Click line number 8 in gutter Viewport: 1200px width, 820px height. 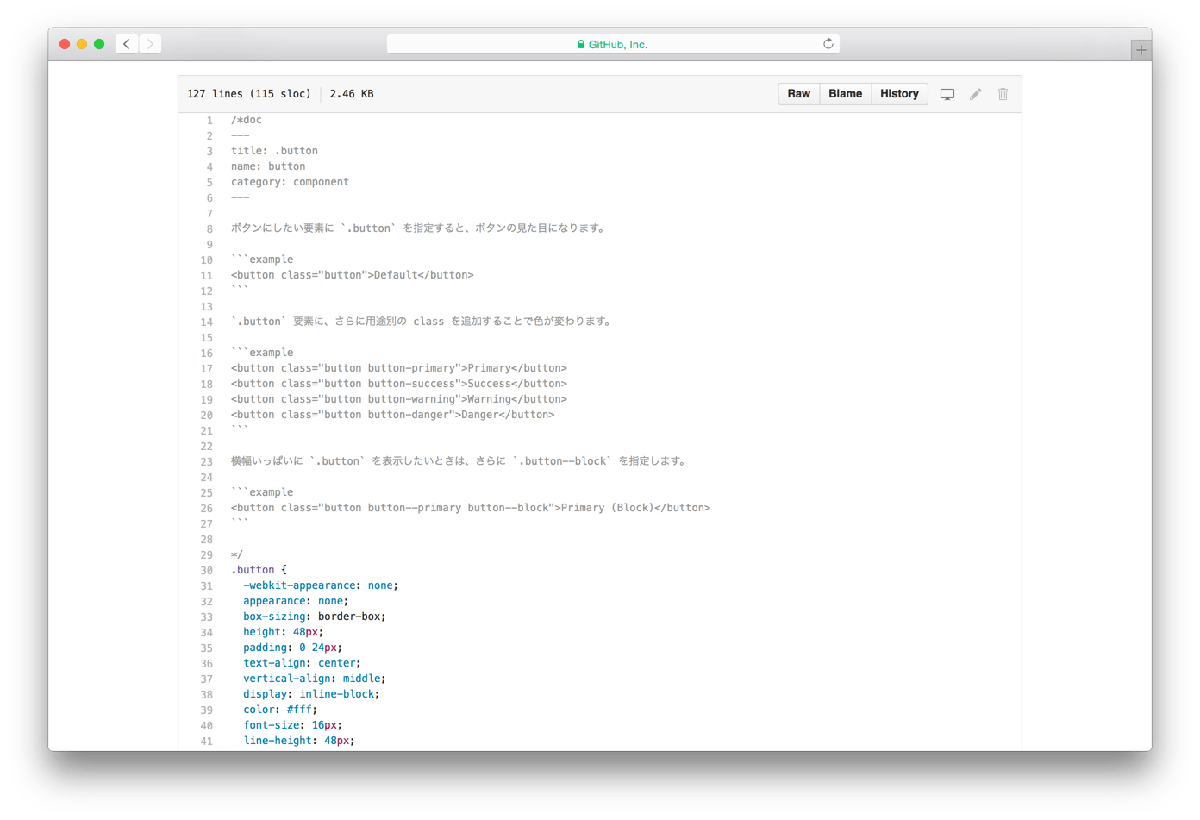[x=208, y=229]
